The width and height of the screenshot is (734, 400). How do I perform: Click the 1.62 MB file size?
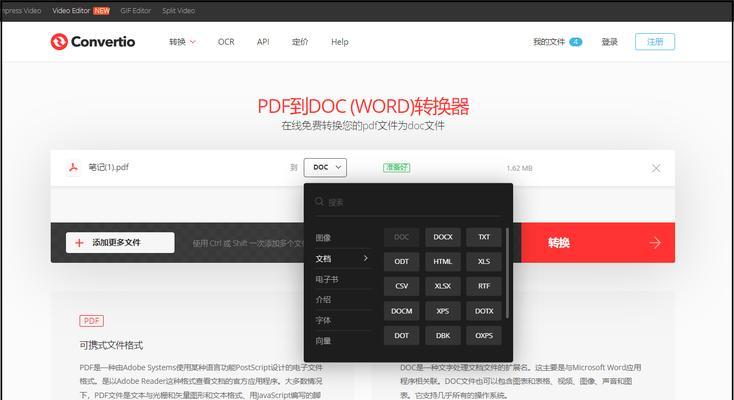click(x=520, y=168)
